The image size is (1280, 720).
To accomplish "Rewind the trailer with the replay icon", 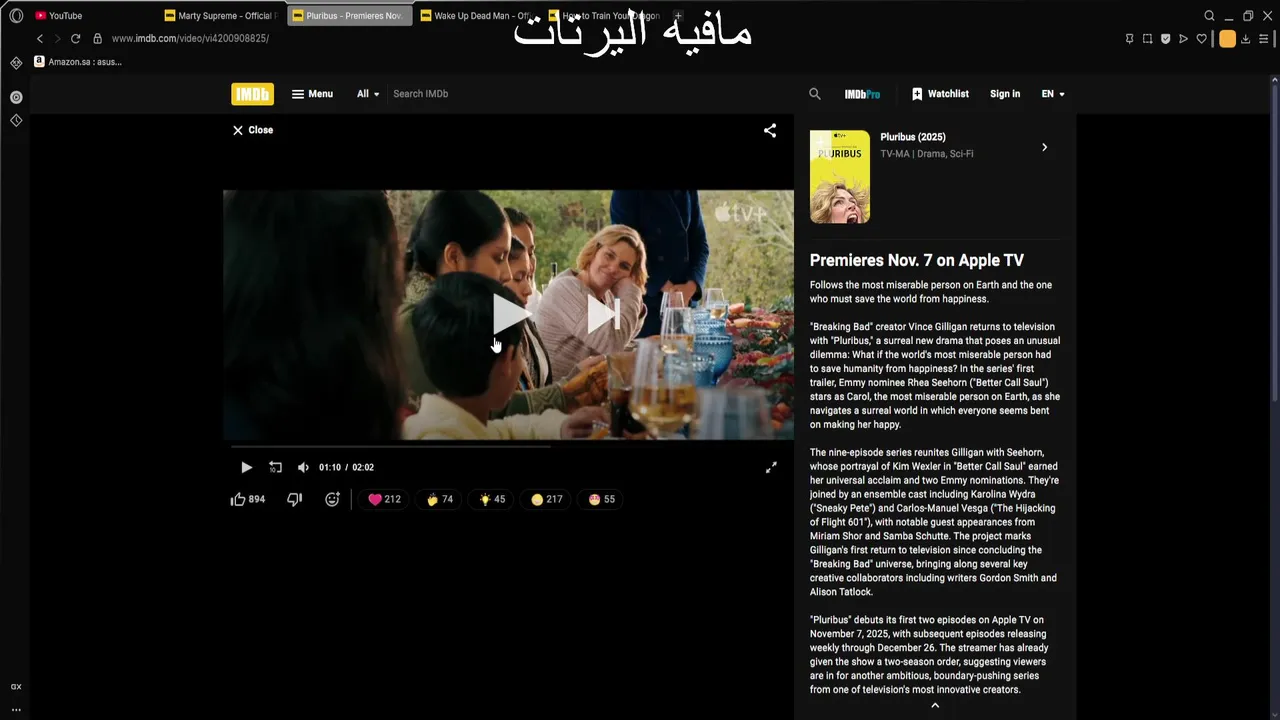I will 275,467.
